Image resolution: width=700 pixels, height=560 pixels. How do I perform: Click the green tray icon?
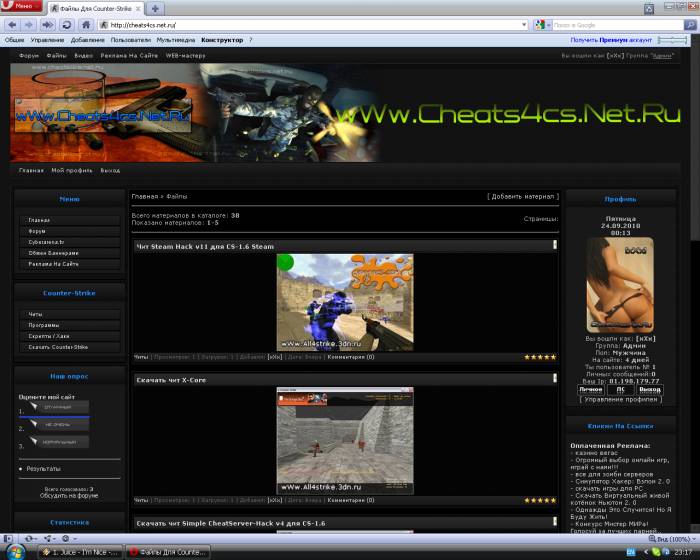pyautogui.click(x=656, y=552)
